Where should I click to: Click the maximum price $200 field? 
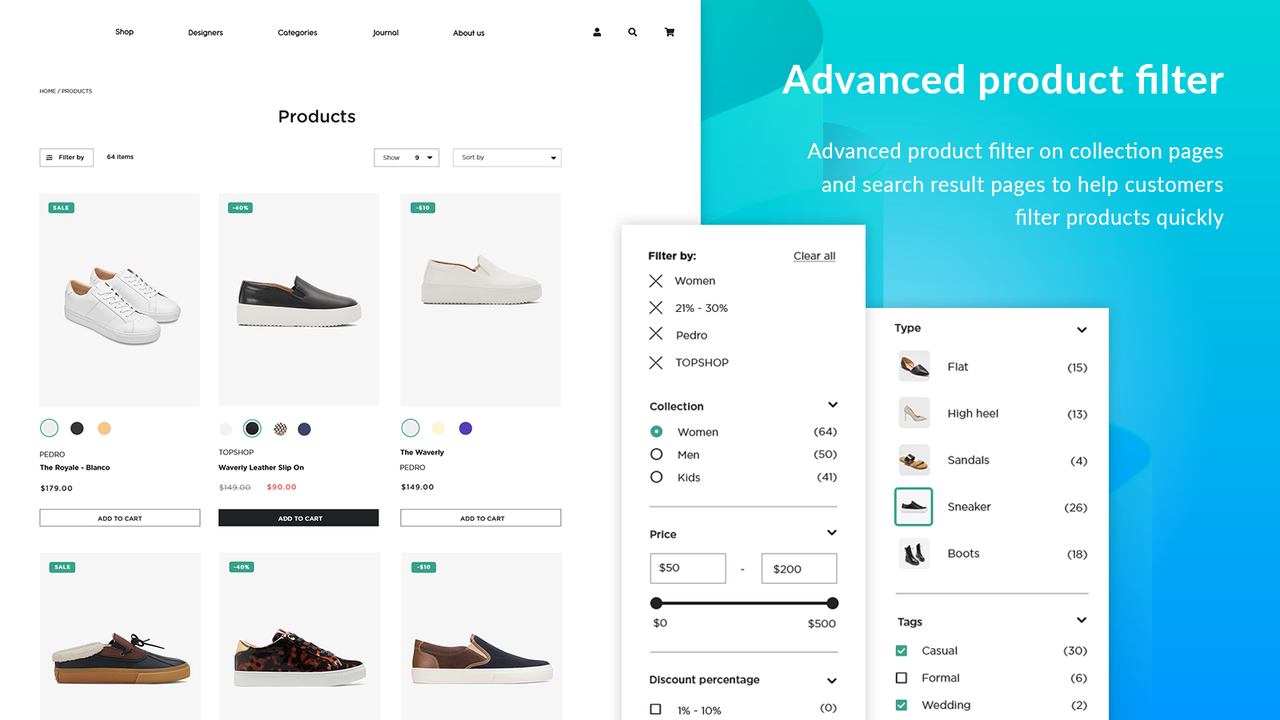point(799,568)
